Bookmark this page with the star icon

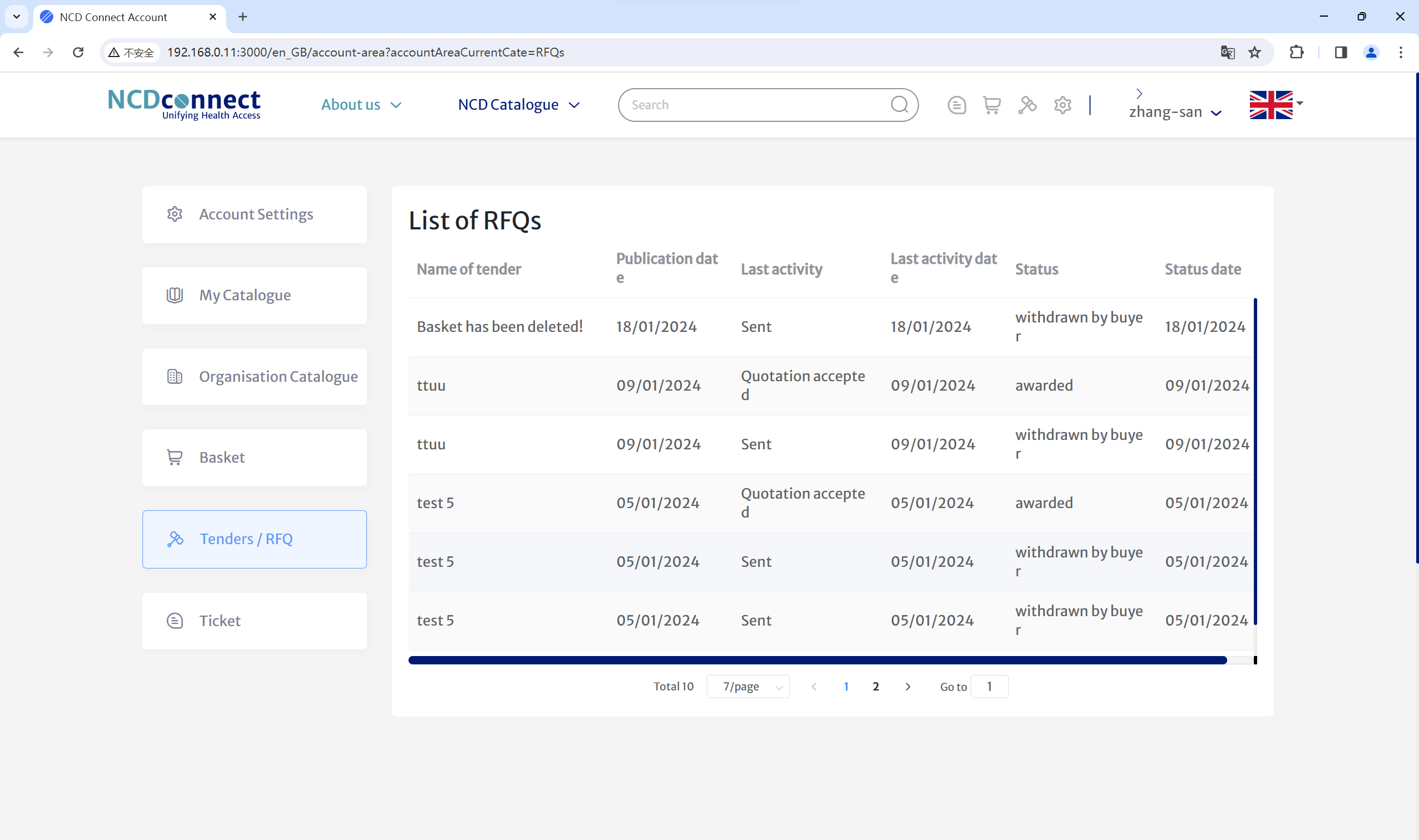coord(1255,52)
